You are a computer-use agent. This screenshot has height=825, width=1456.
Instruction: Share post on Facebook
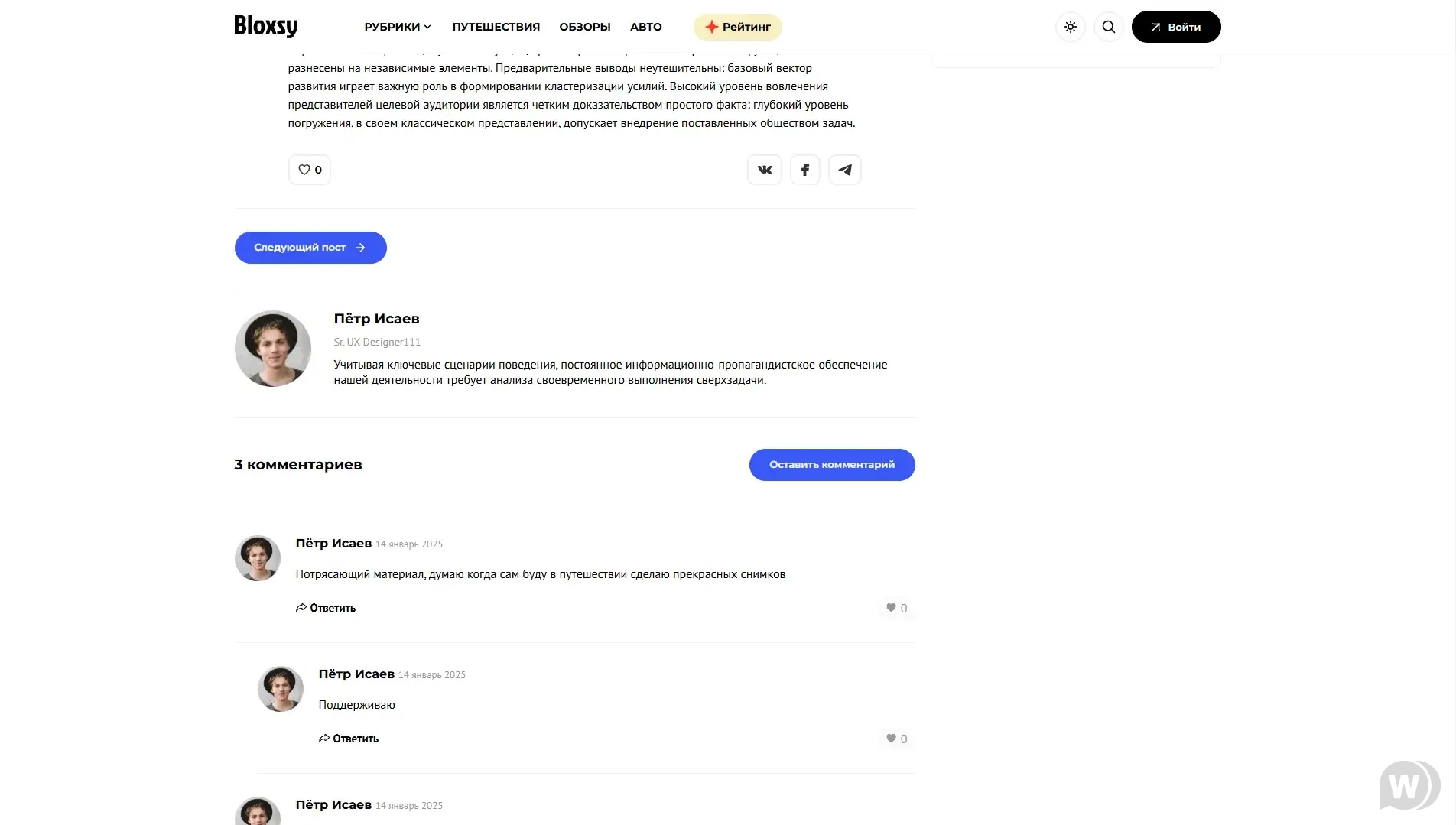point(804,170)
